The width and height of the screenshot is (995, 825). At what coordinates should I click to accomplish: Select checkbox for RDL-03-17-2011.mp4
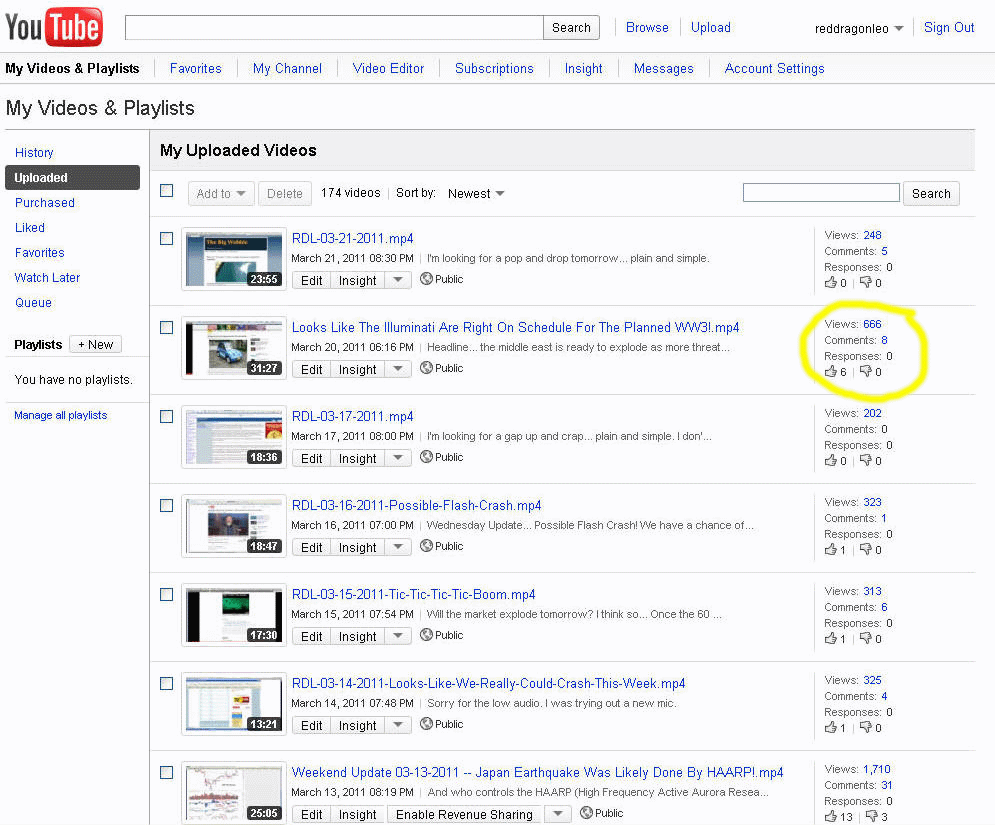[x=166, y=416]
